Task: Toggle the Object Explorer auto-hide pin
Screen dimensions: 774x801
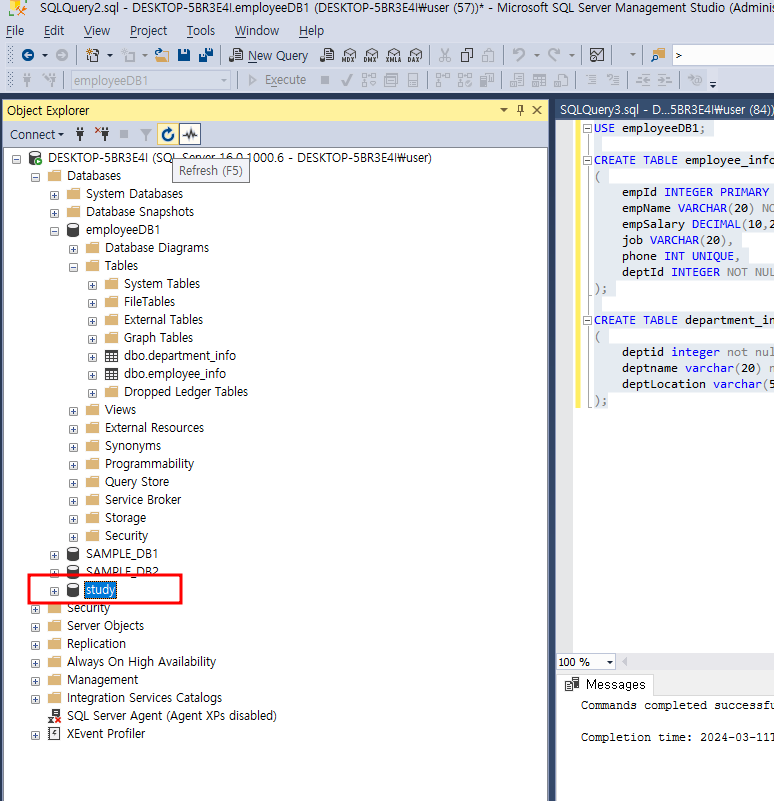Action: [x=521, y=110]
